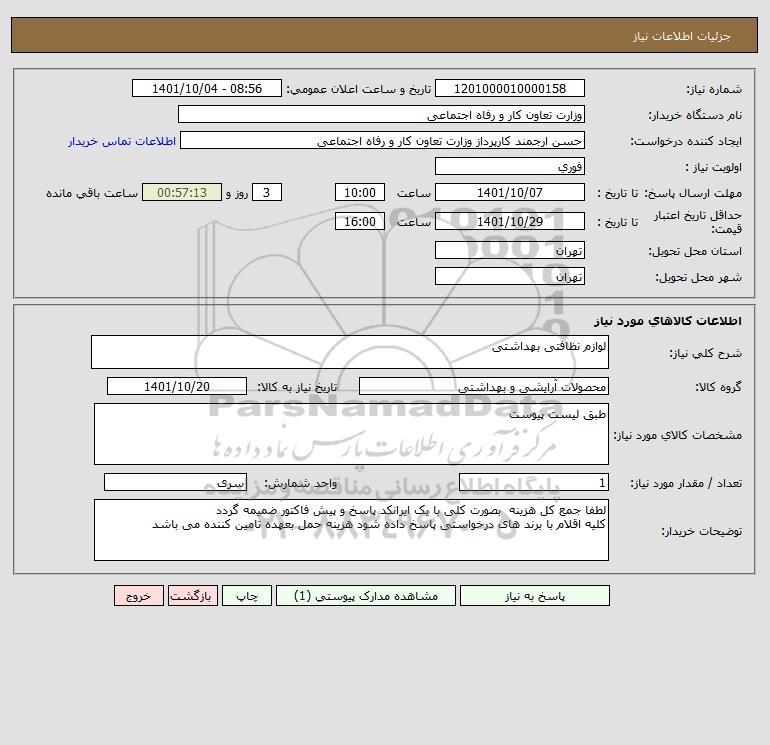Click label 'اولویت نیاز :'
The width and height of the screenshot is (770, 745).
(x=714, y=167)
